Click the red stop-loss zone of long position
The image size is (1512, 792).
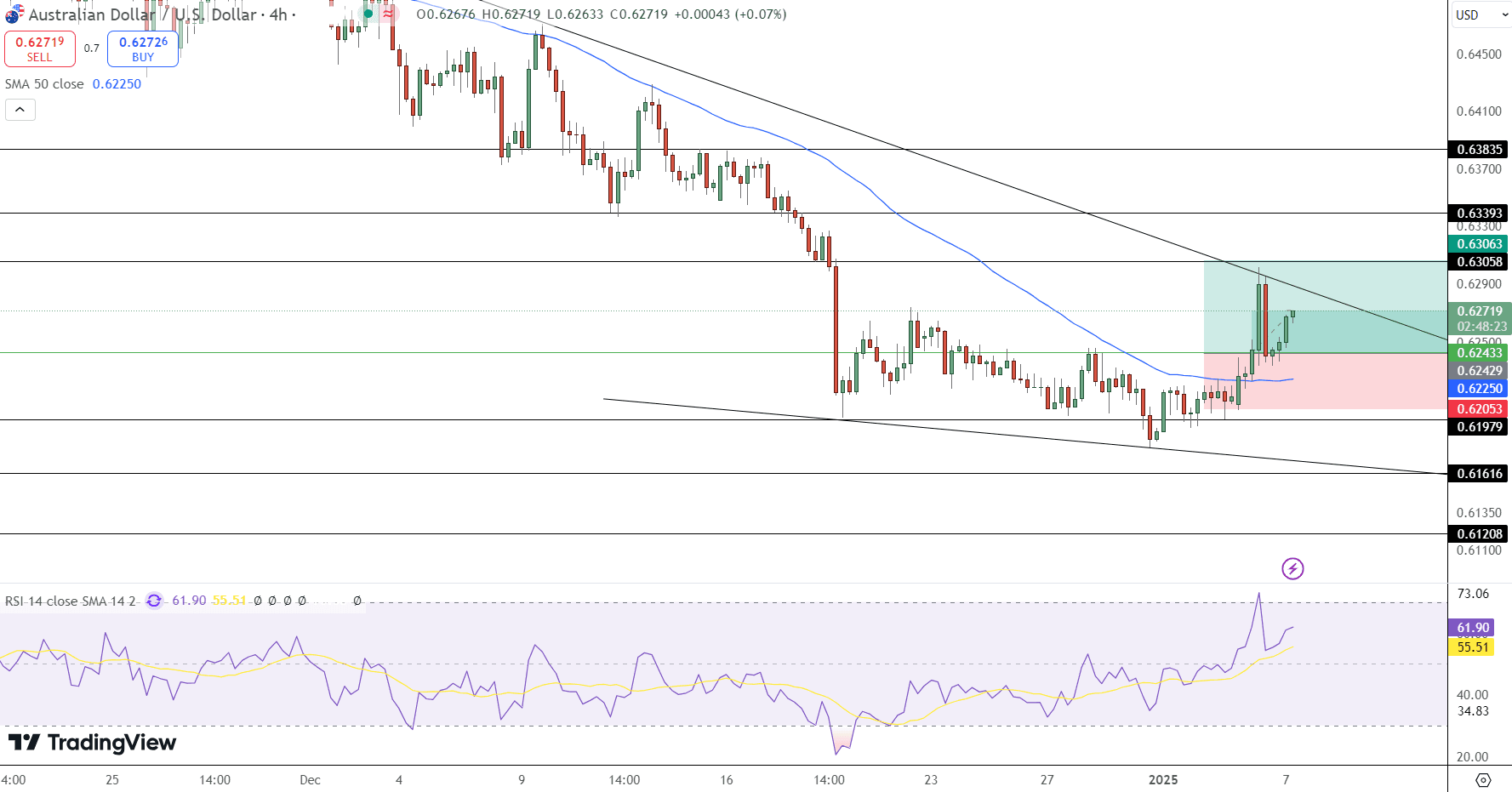(x=1325, y=381)
